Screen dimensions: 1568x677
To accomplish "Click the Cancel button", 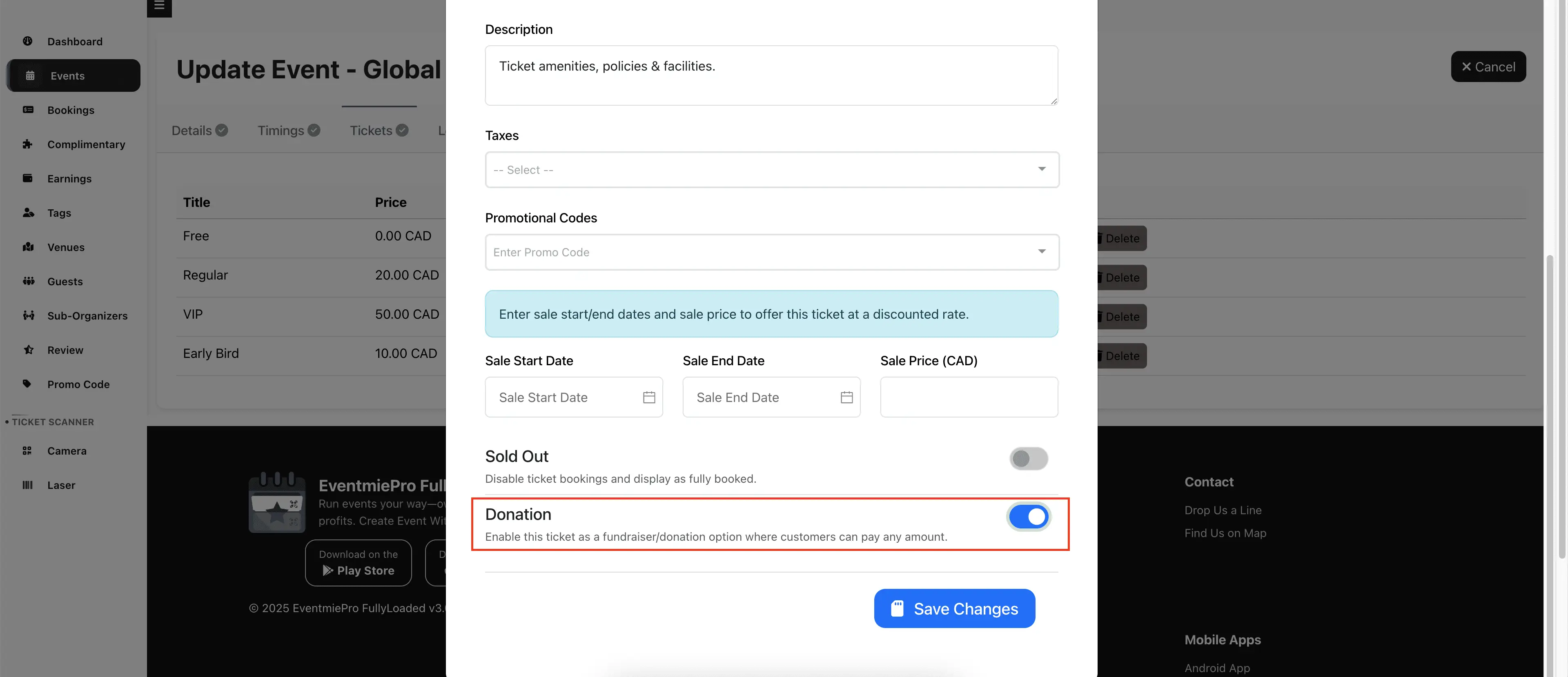I will [x=1488, y=67].
